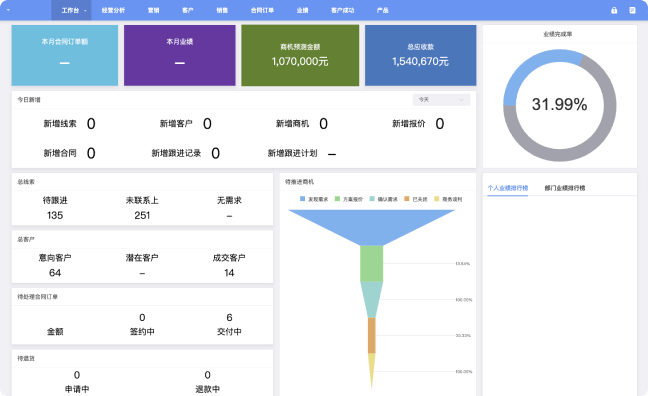Toggle the orange 已关闭 legend item
Image resolution: width=648 pixels, height=396 pixels.
point(416,199)
